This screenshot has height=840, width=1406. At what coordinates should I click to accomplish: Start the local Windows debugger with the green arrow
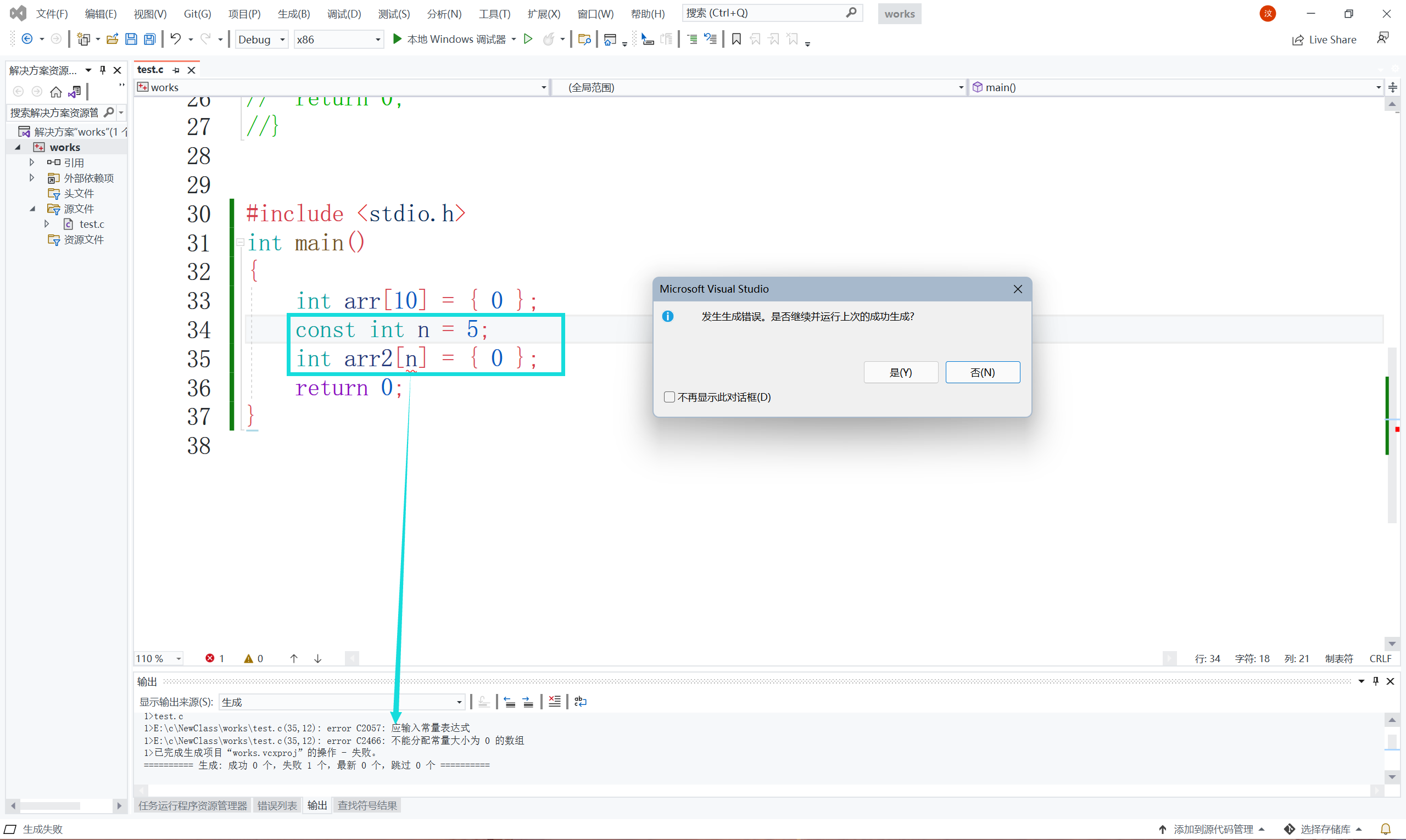click(x=397, y=39)
